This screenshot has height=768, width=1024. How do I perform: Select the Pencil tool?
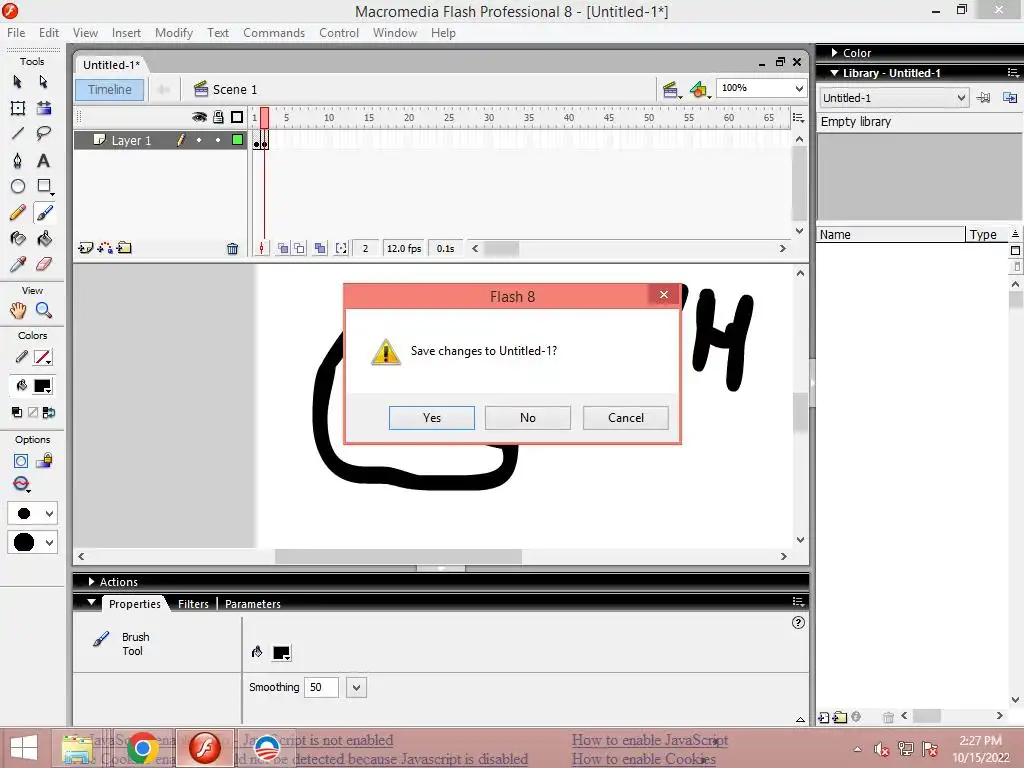pyautogui.click(x=18, y=213)
